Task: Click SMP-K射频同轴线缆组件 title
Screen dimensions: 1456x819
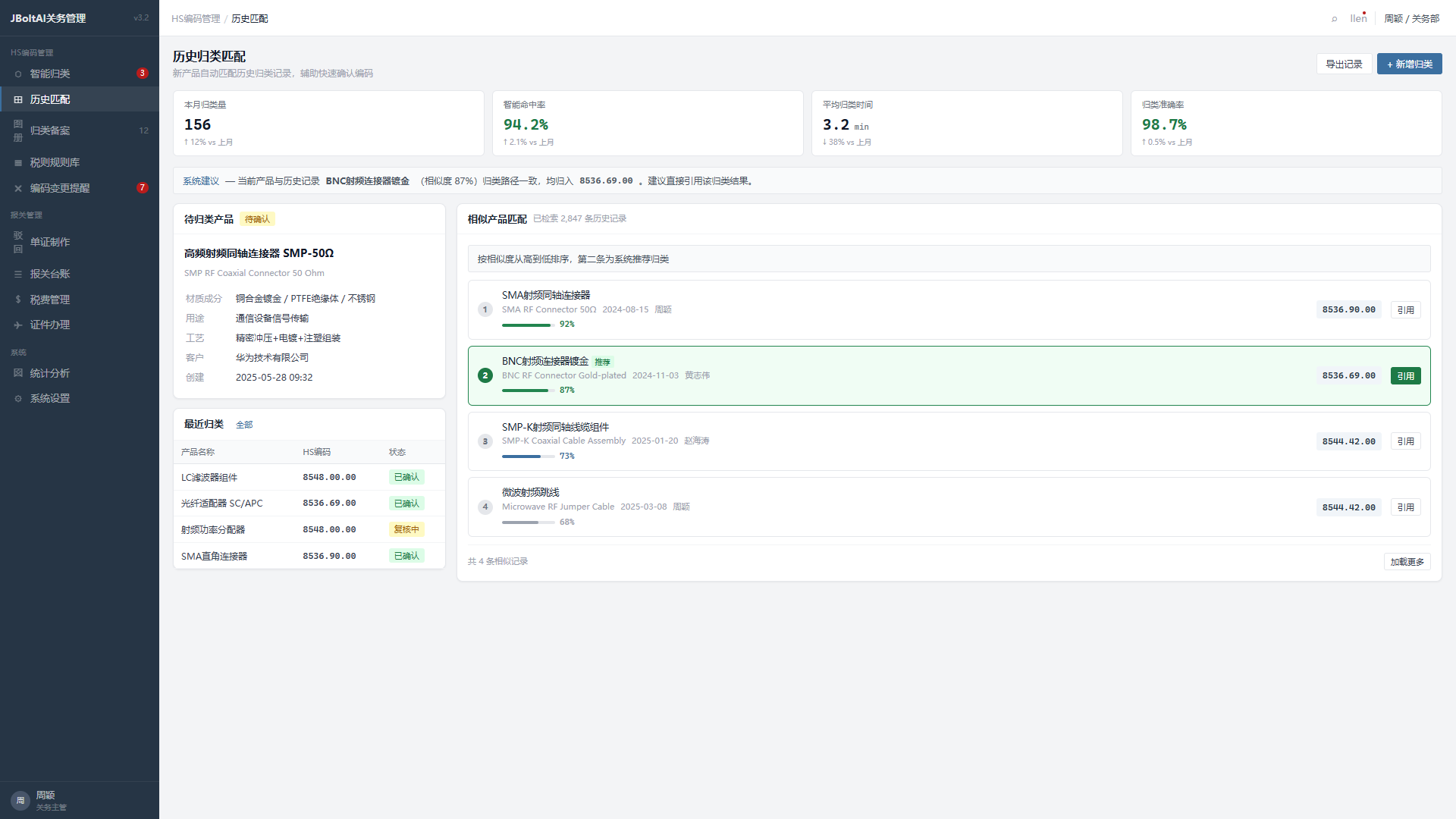Action: pos(556,428)
